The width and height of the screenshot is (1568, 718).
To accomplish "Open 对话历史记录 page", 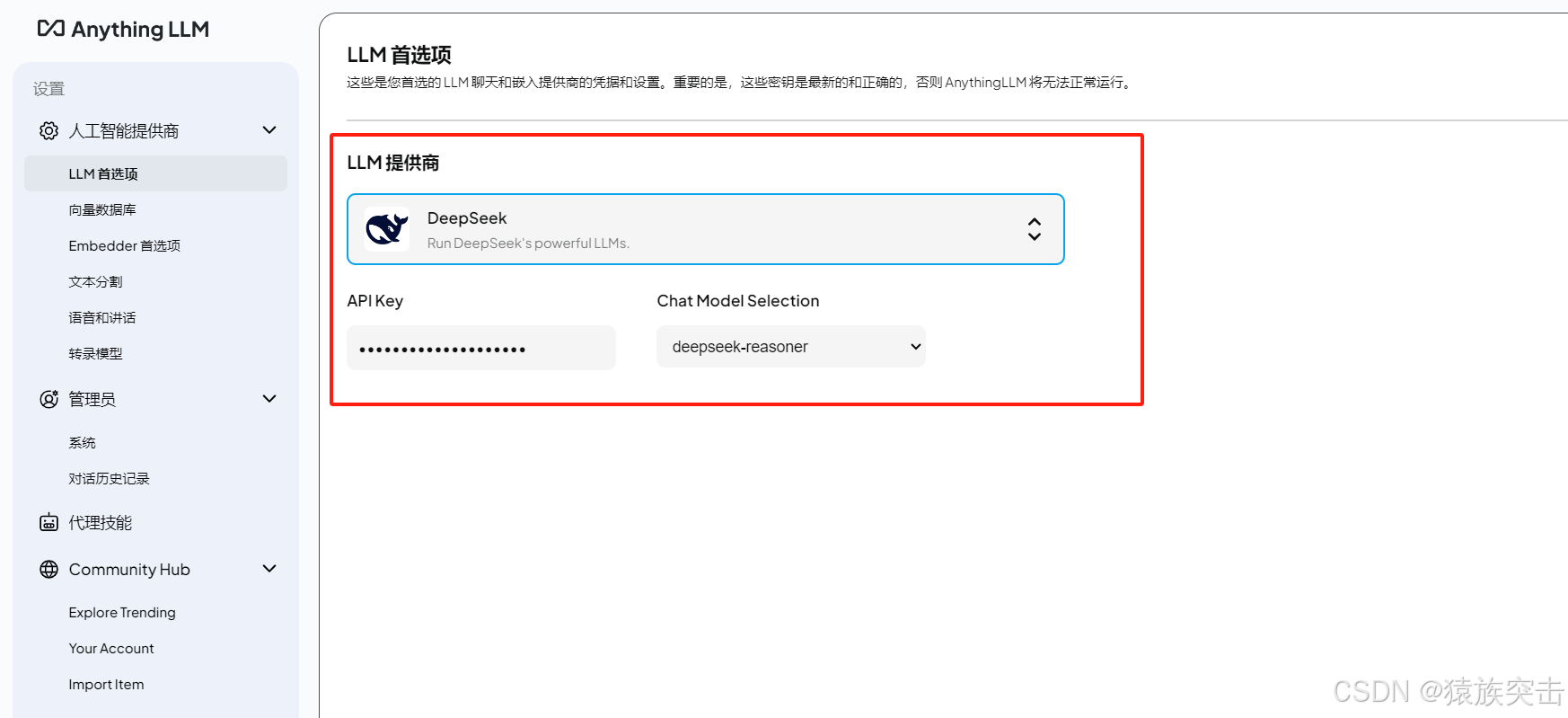I will [x=109, y=478].
